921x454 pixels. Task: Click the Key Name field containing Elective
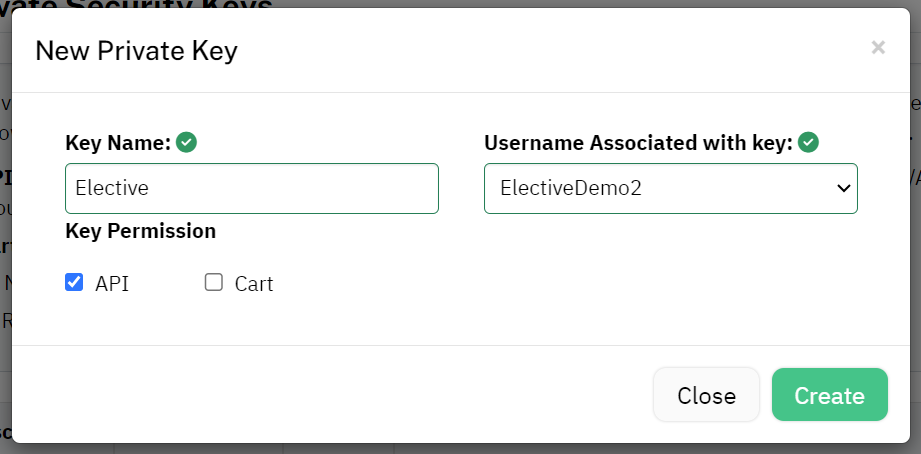coord(252,189)
